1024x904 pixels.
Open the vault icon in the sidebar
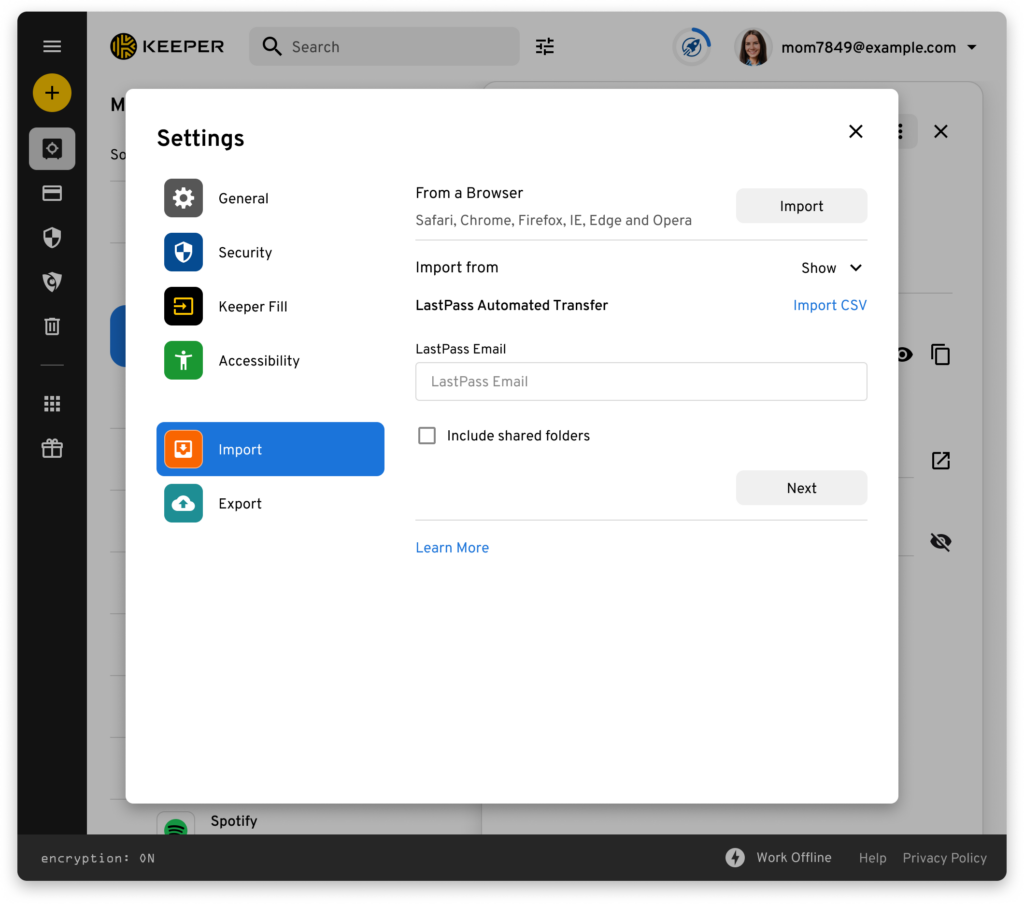coord(52,149)
